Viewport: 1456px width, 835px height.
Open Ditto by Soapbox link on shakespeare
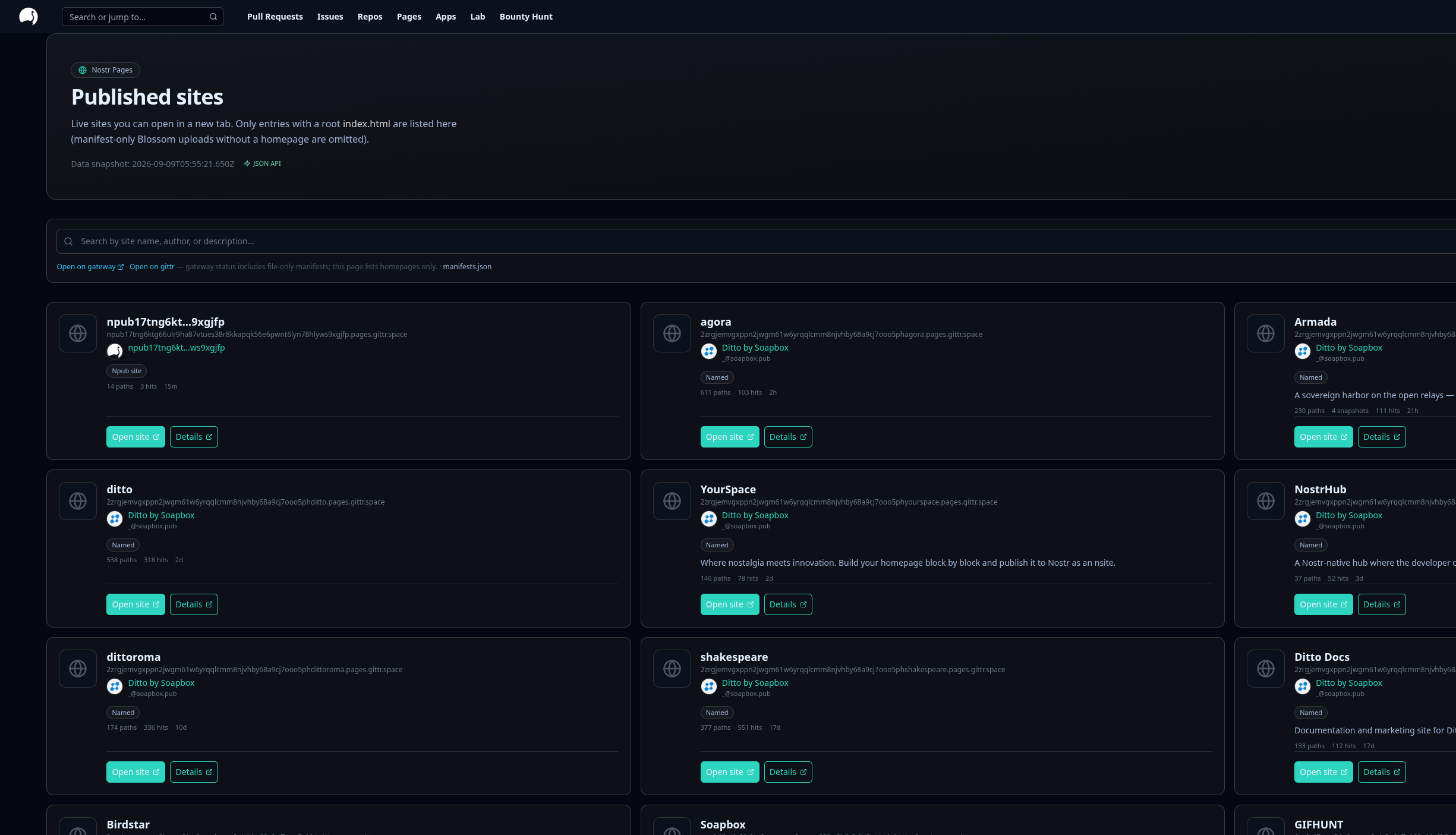[x=755, y=683]
